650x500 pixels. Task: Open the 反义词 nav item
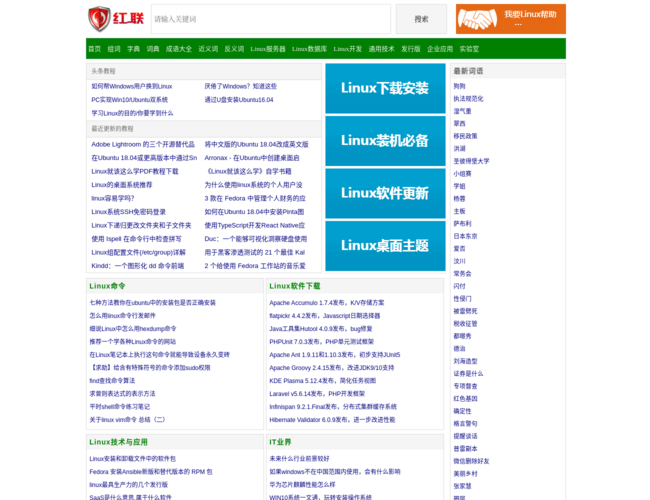234,49
